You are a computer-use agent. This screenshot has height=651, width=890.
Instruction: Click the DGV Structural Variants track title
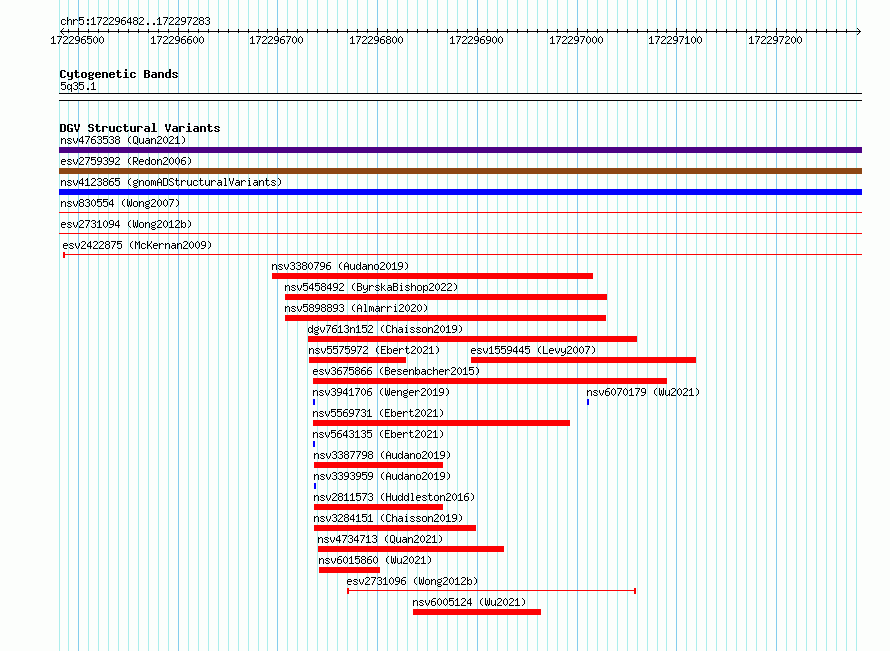[140, 128]
